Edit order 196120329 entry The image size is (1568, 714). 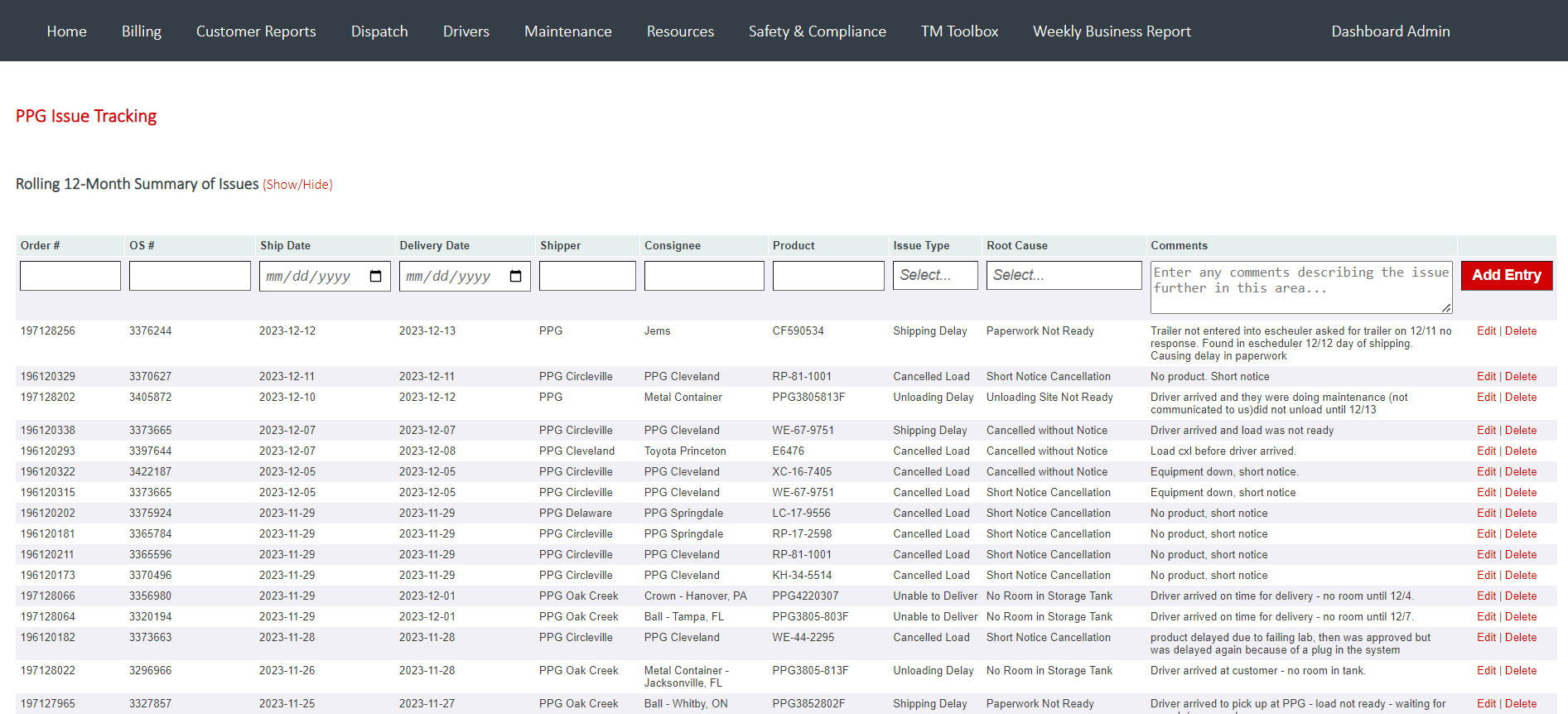pos(1486,376)
